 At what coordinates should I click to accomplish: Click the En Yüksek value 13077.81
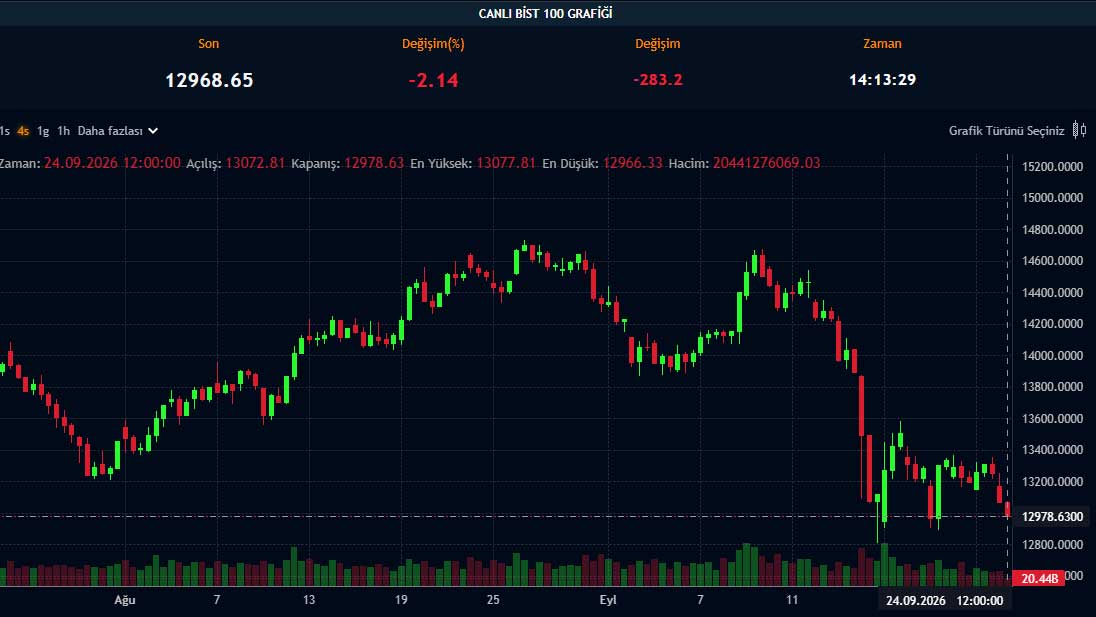[x=505, y=164]
